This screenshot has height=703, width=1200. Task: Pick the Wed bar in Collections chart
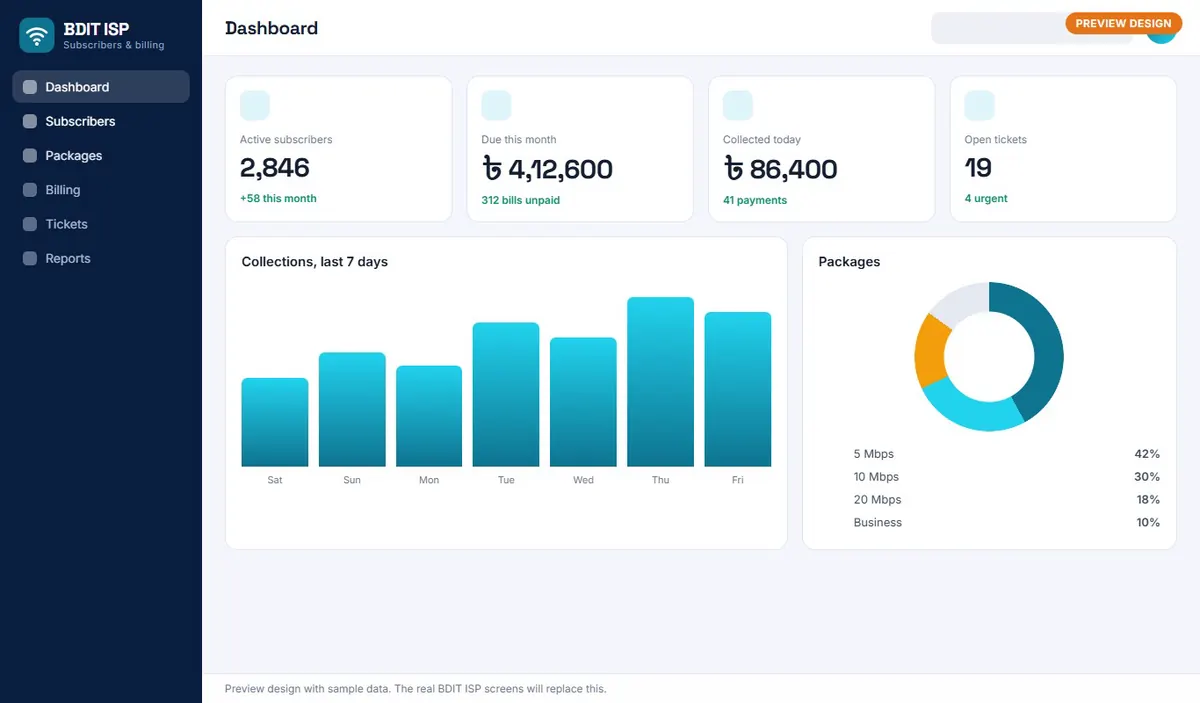(583, 402)
